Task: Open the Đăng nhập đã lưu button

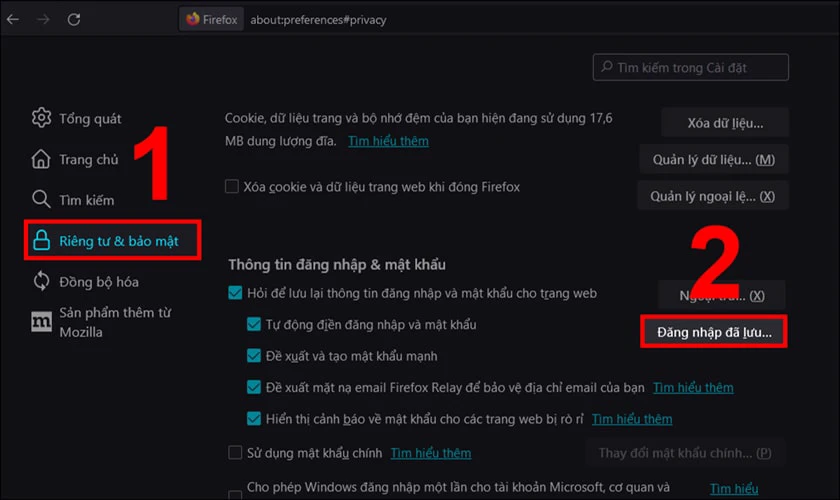Action: pyautogui.click(x=713, y=329)
